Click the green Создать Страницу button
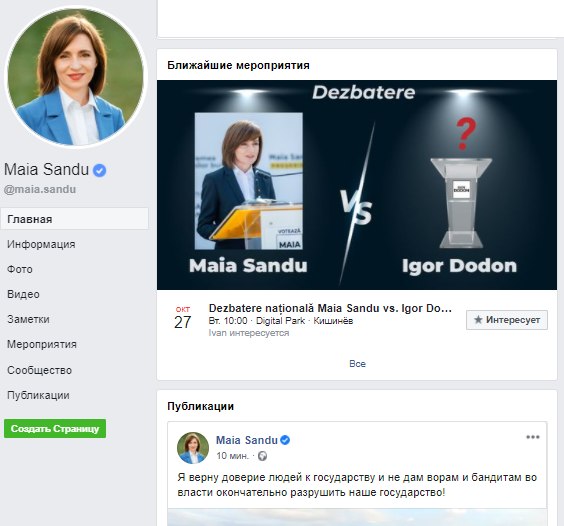564x526 pixels. pyautogui.click(x=55, y=428)
